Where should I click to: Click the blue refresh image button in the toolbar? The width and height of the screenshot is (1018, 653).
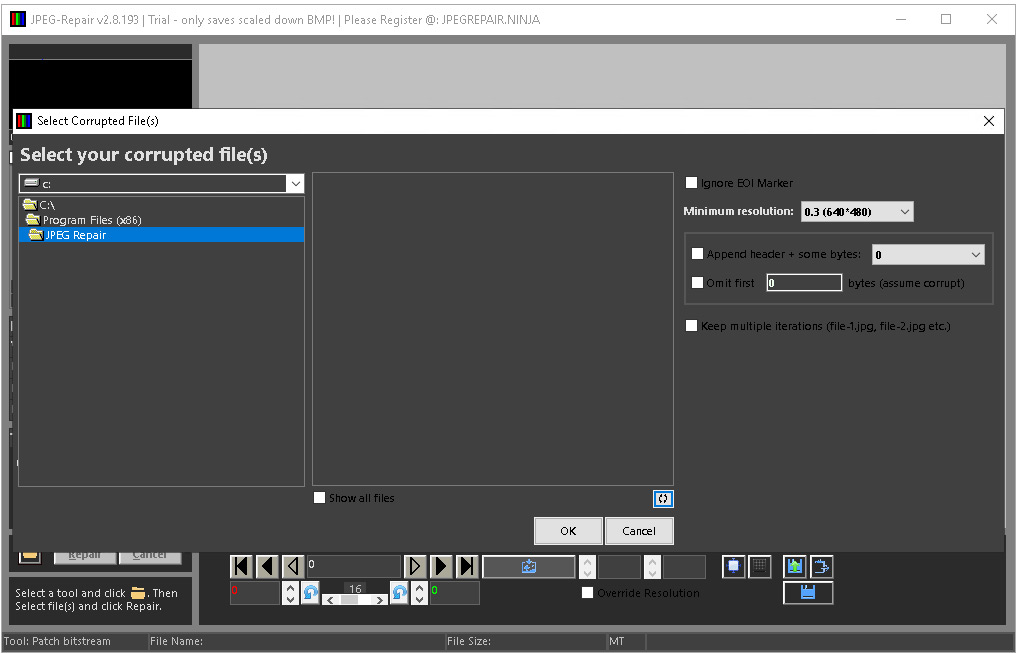point(528,567)
